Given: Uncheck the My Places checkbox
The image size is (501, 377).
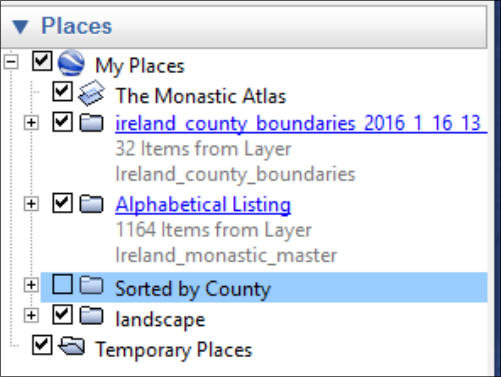Looking at the screenshot, I should [42, 61].
